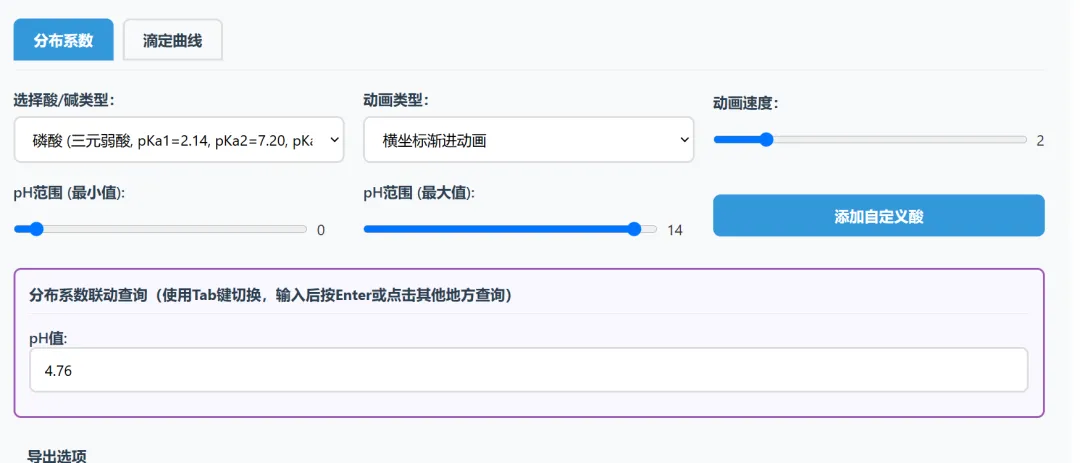Viewport: 1080px width, 463px height.
Task: Click the 选择酸/碱类型 label text
Action: point(64,100)
